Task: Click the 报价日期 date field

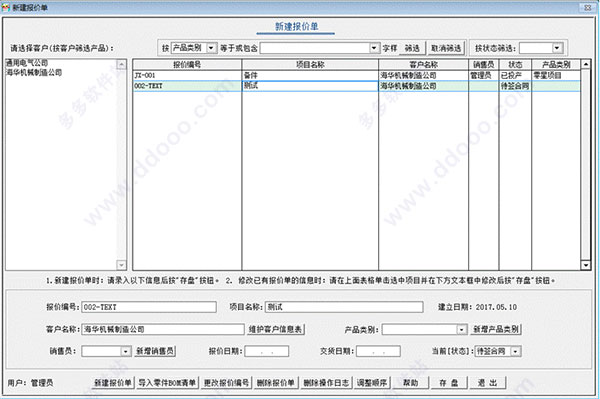Action: pos(267,351)
